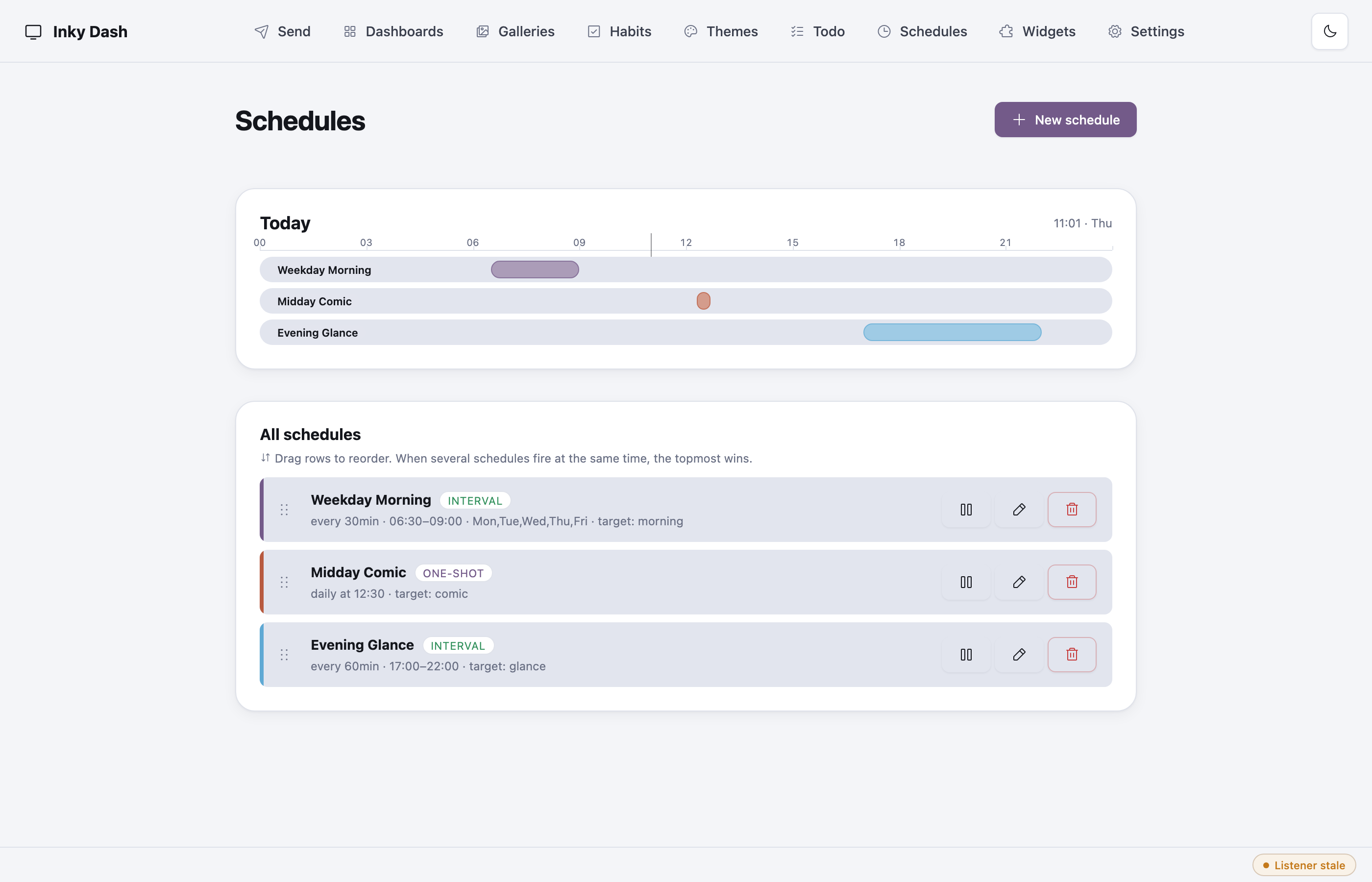Click the reorder arrows icon beside drag hint
The width and height of the screenshot is (1372, 882).
[265, 458]
